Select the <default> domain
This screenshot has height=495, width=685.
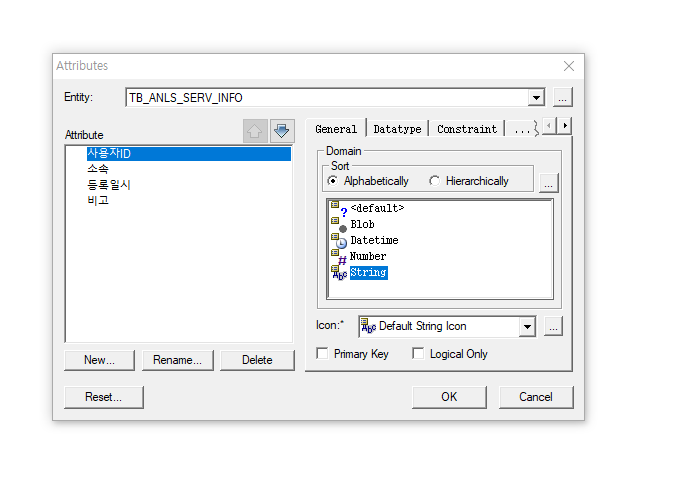pyautogui.click(x=377, y=208)
